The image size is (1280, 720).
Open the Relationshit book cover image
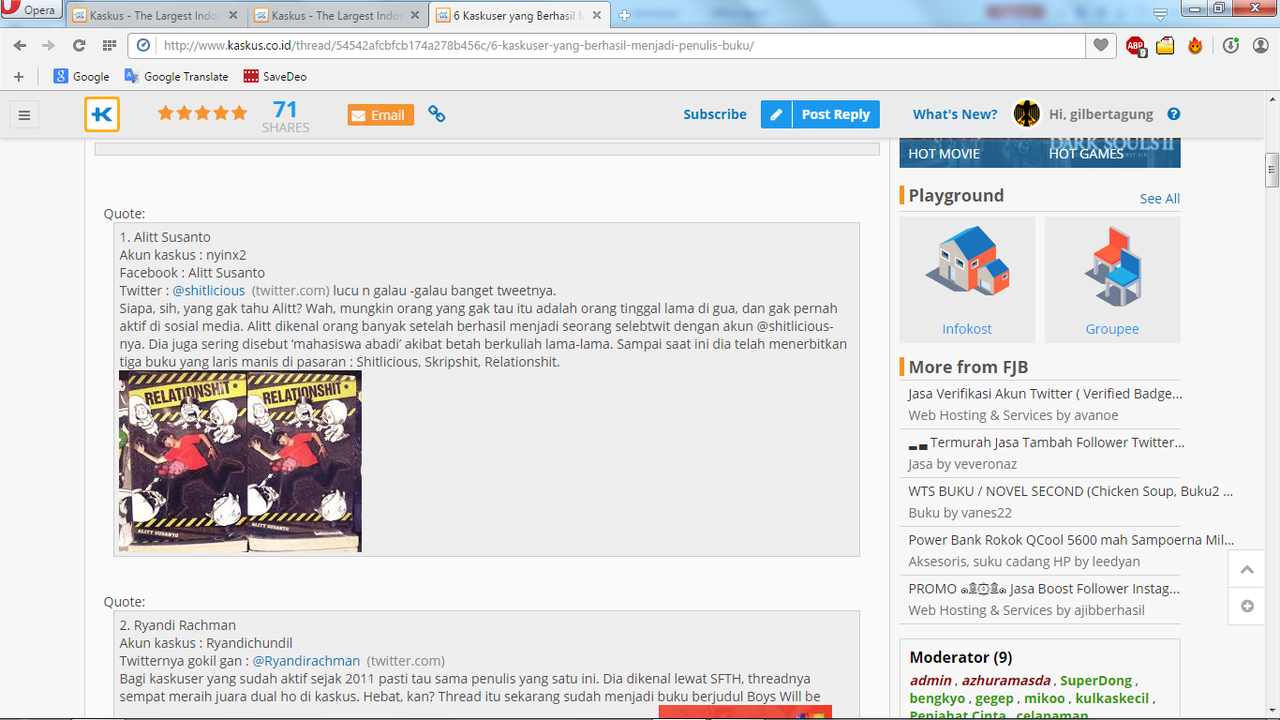240,462
